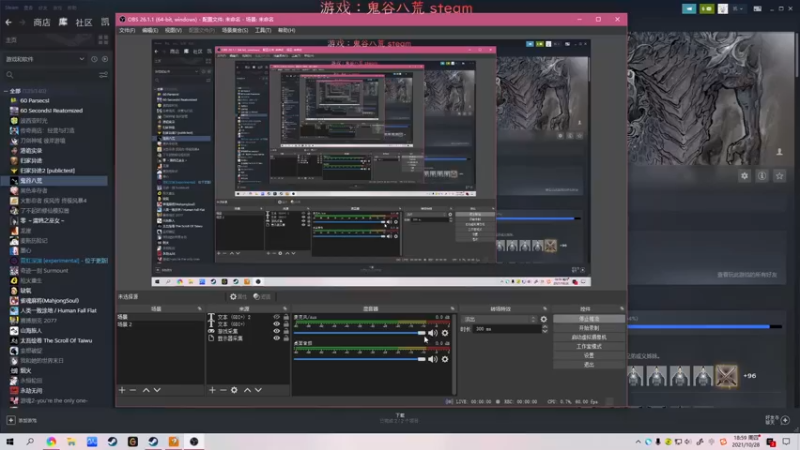
Task: Remove the selected scene with the minus icon
Action: [133, 390]
